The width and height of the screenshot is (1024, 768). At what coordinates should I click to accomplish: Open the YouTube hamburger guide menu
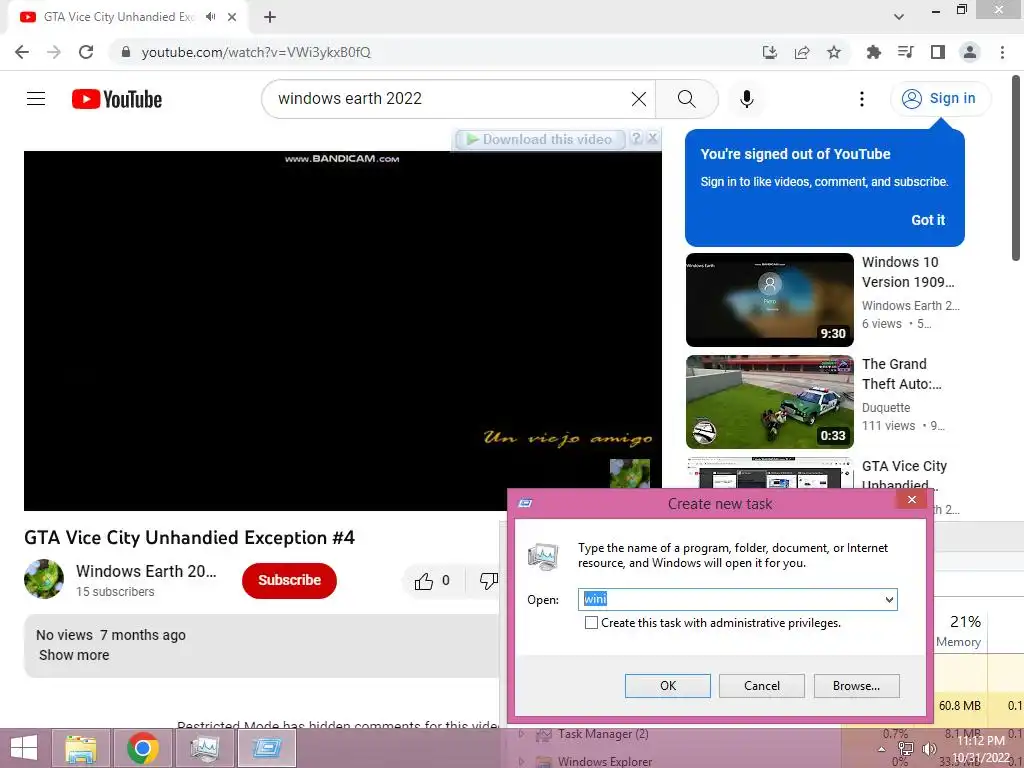[36, 99]
